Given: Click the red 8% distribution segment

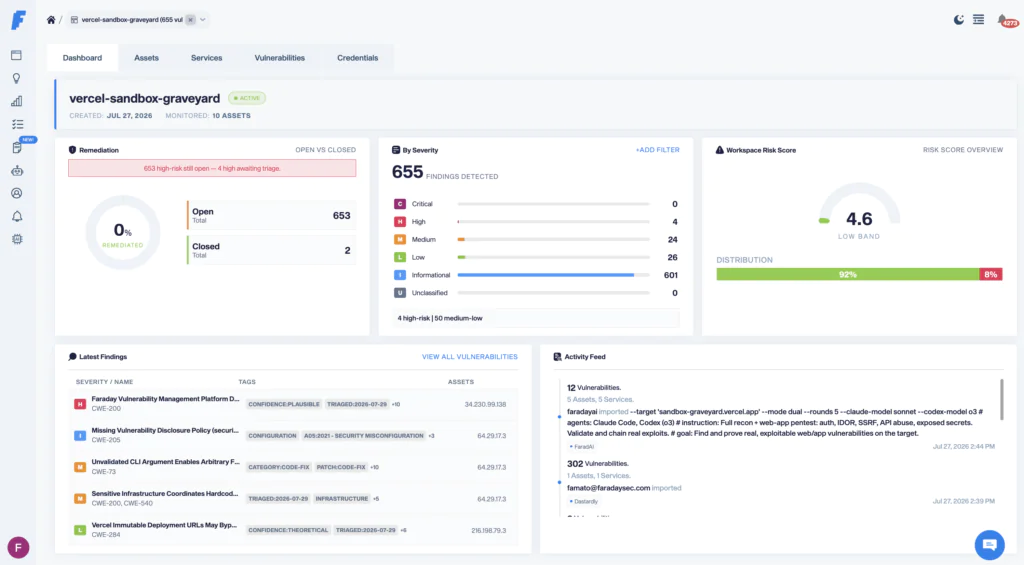Looking at the screenshot, I should click(991, 274).
